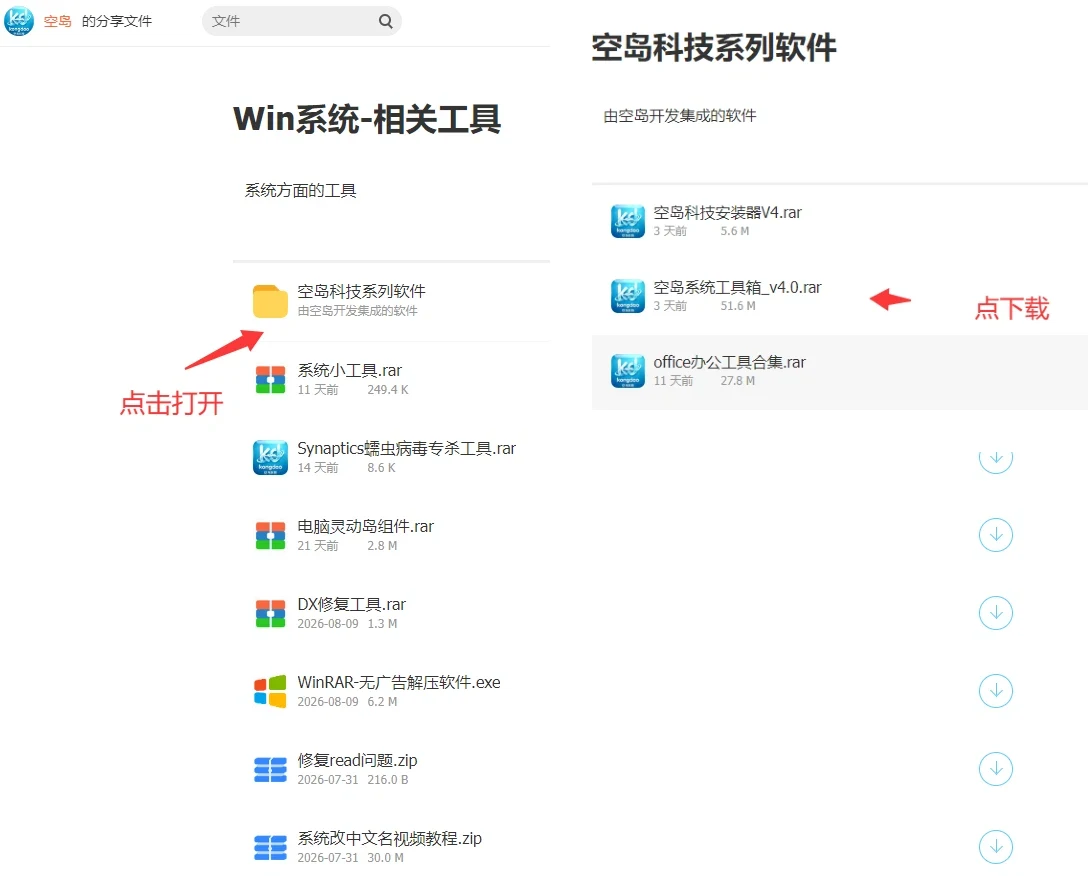Click the 空岛系统工具箱_v4.0.rar file icon
The image size is (1088, 876).
[x=627, y=296]
